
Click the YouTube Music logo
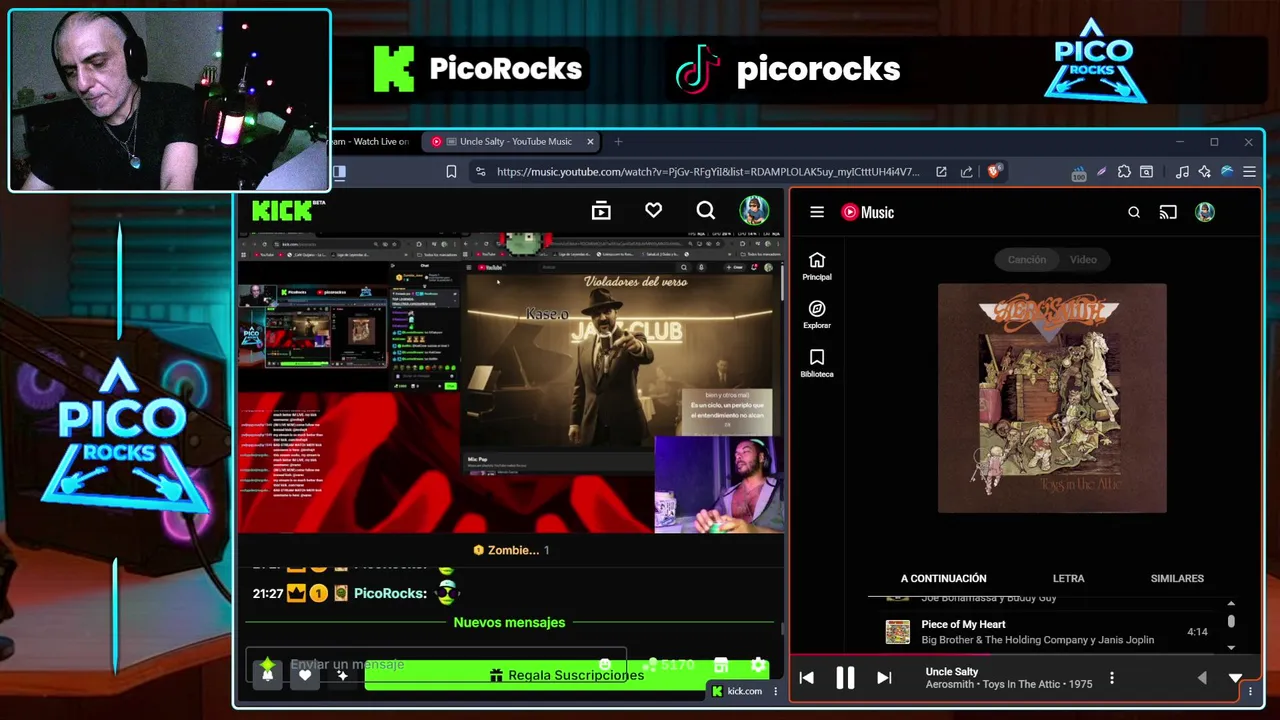click(867, 212)
